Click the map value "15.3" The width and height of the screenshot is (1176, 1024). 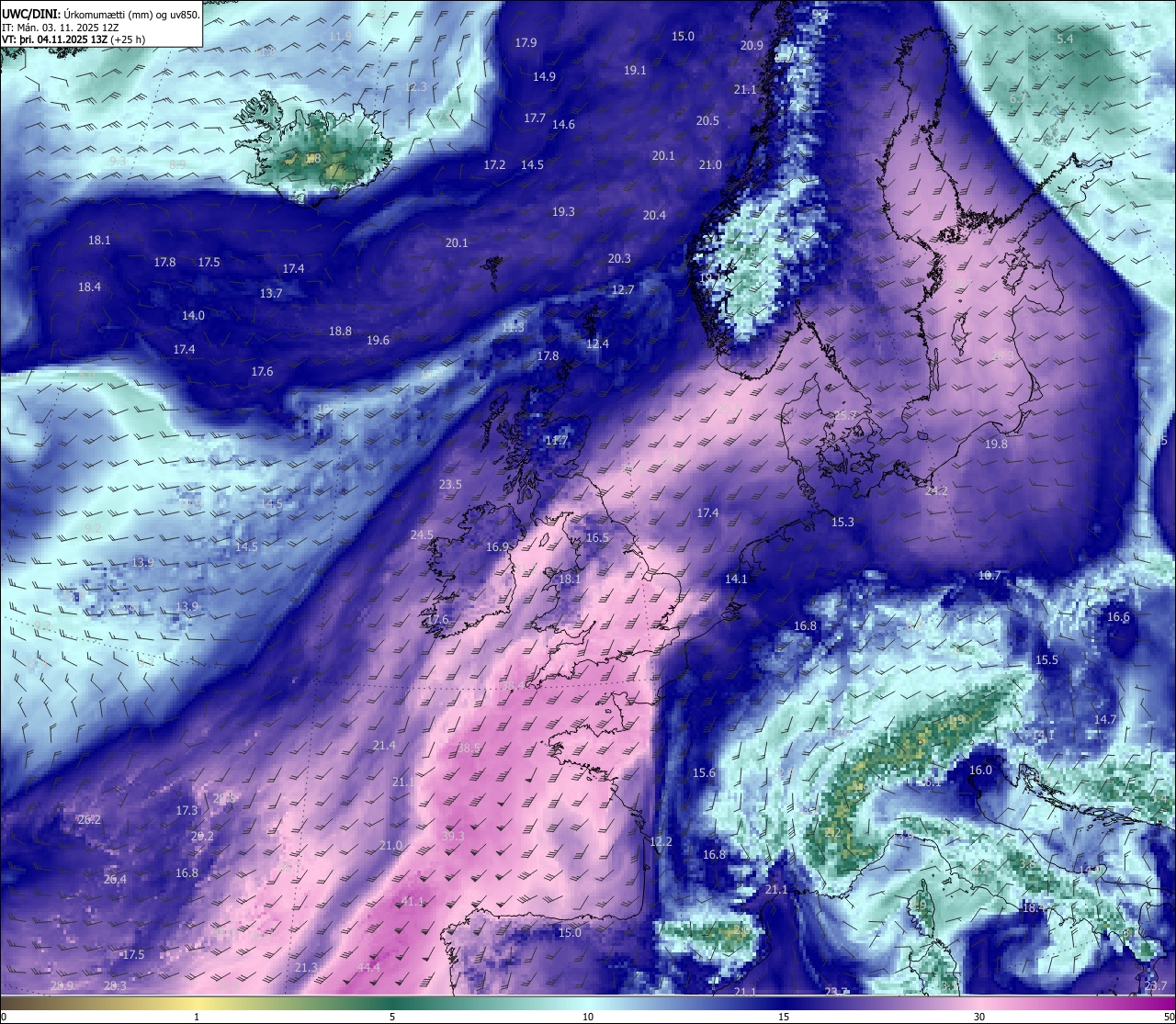tap(842, 523)
